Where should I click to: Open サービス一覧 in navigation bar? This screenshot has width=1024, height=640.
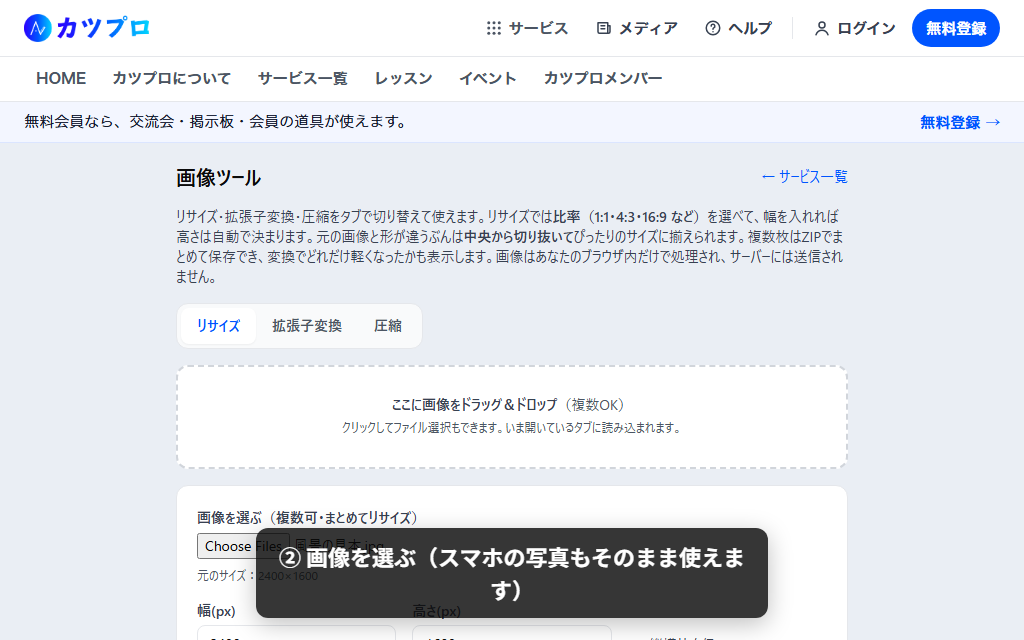coord(302,78)
